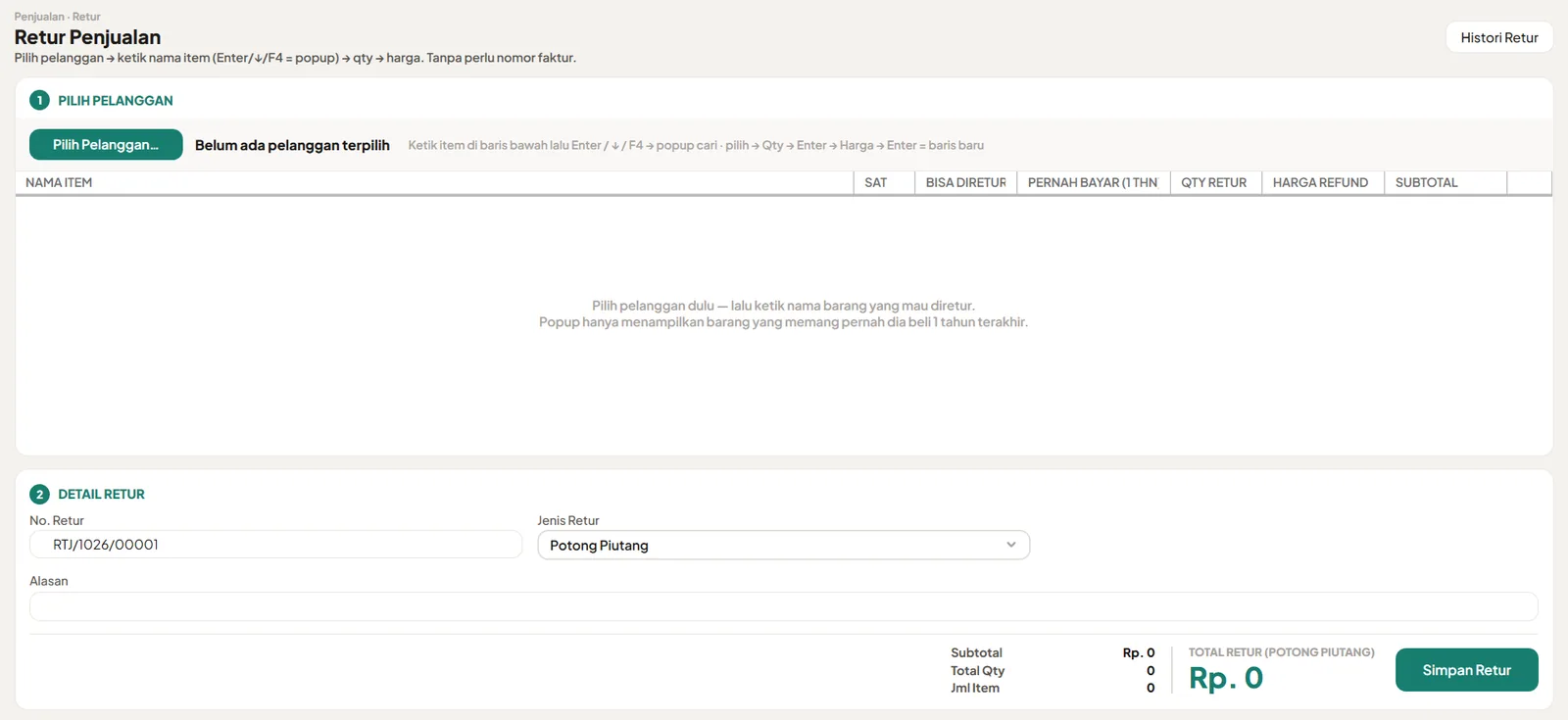Click the PERNAH BAYAR (1 THN column header
The width and height of the screenshot is (1568, 720).
(1092, 183)
